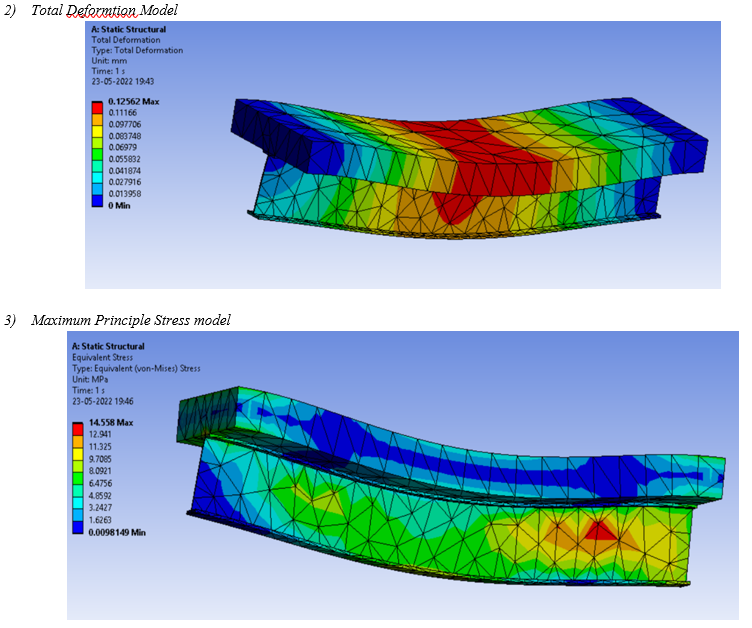Click 'Time: 1 s' in the stress plot
This screenshot has height=628, width=752.
88,391
